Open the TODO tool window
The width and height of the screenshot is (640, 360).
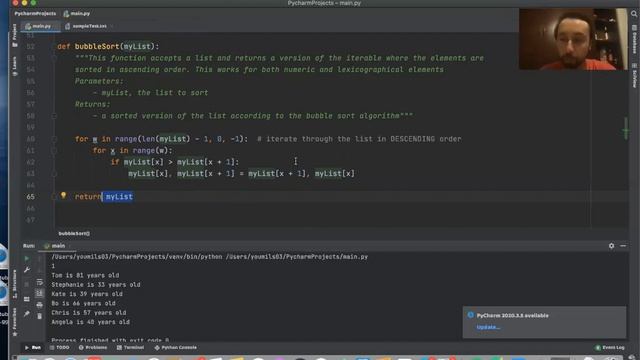(x=60, y=347)
